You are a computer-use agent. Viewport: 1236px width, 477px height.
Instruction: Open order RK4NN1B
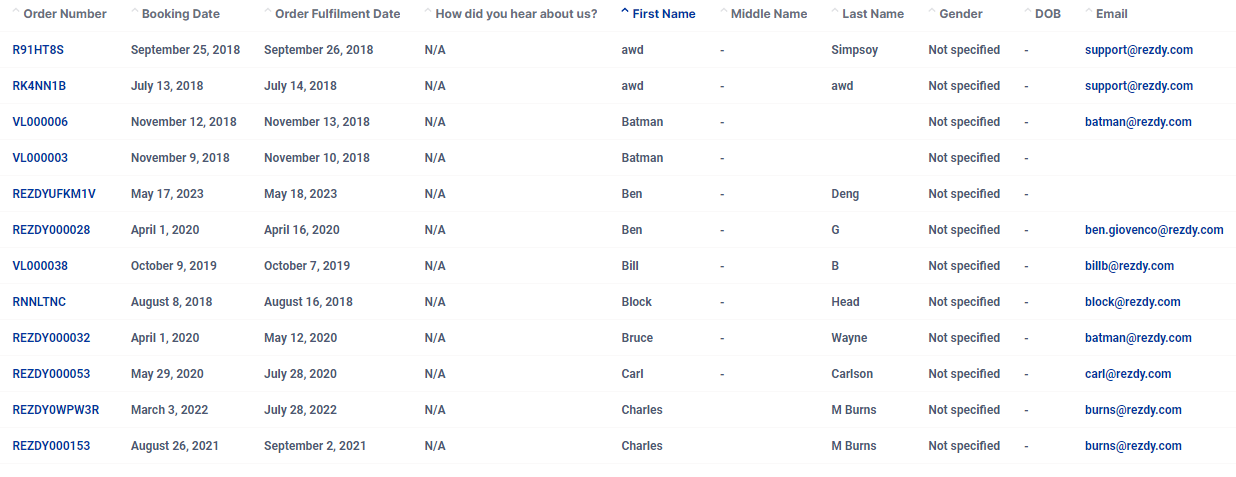(39, 86)
